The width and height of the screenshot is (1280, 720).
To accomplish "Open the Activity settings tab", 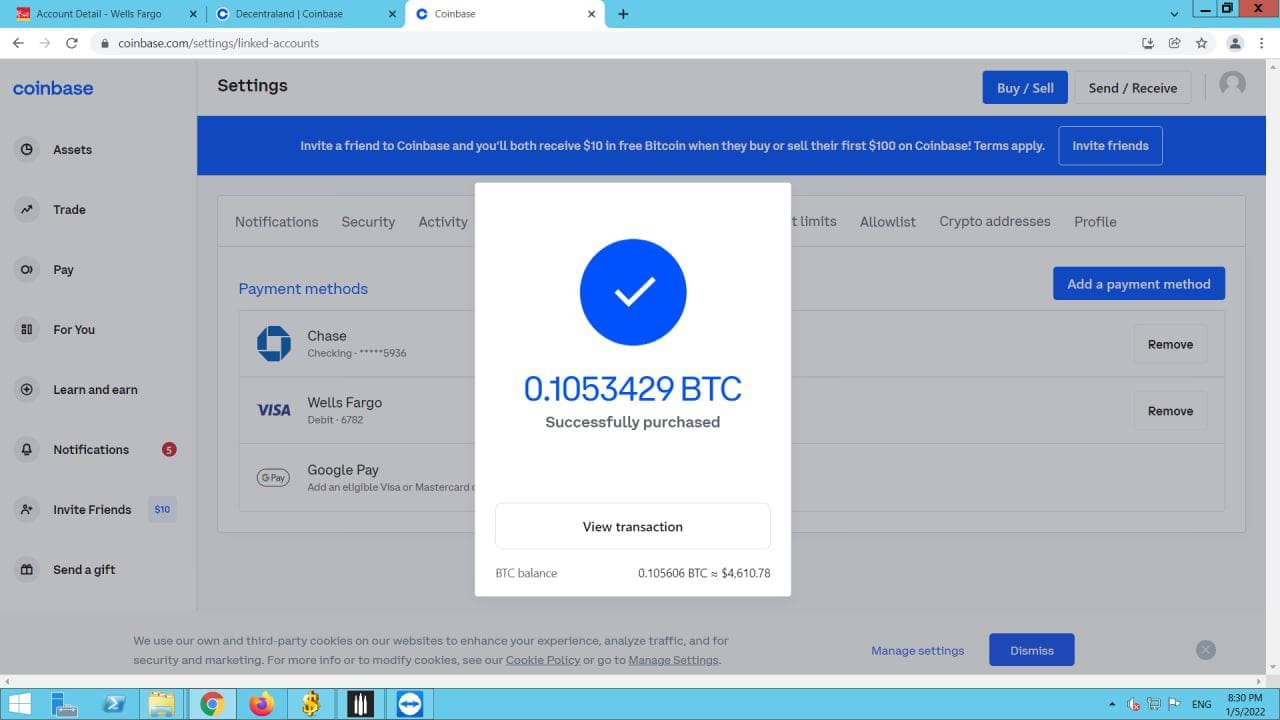I will tap(443, 222).
